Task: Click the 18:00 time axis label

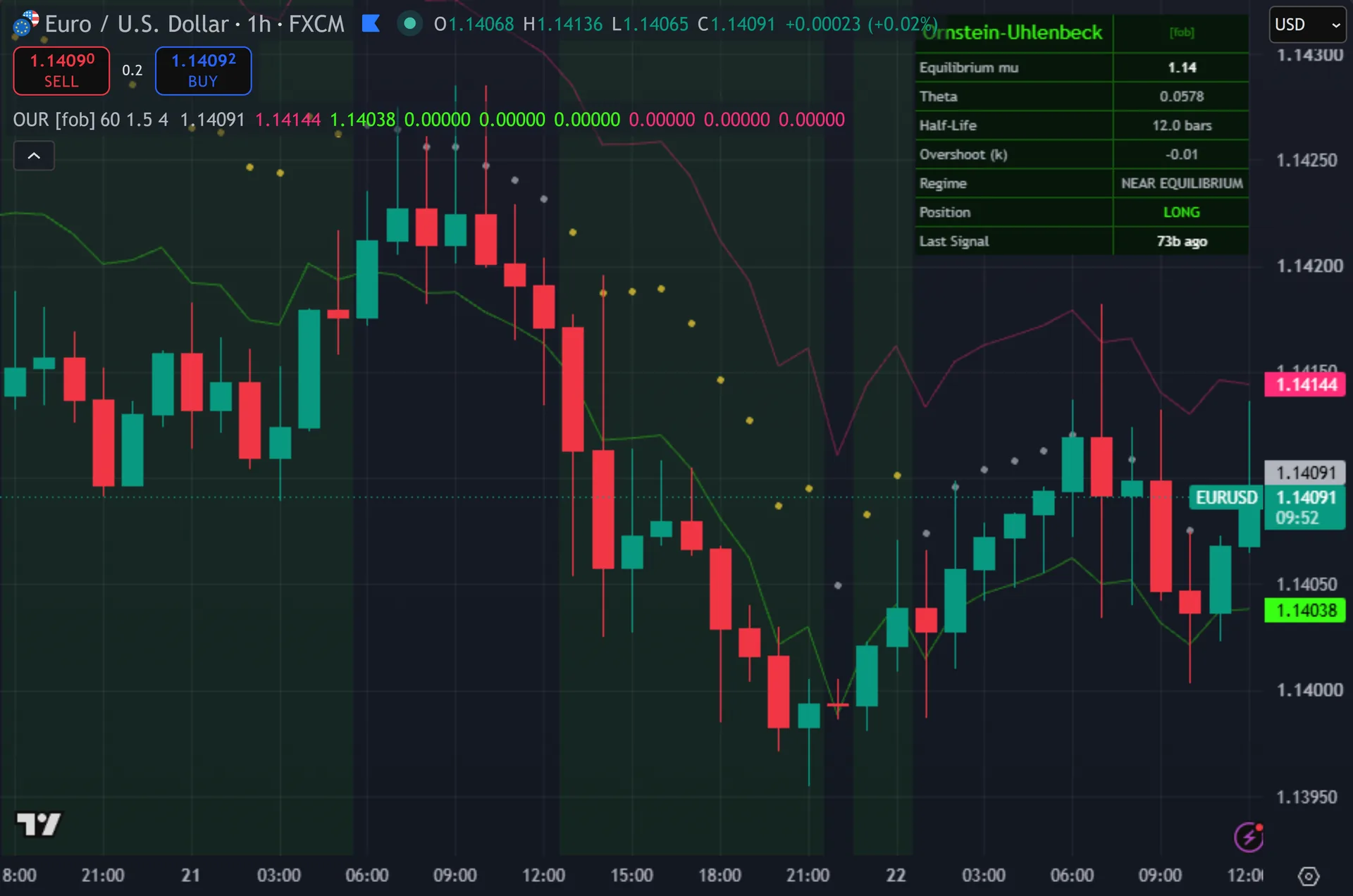Action: (x=719, y=876)
